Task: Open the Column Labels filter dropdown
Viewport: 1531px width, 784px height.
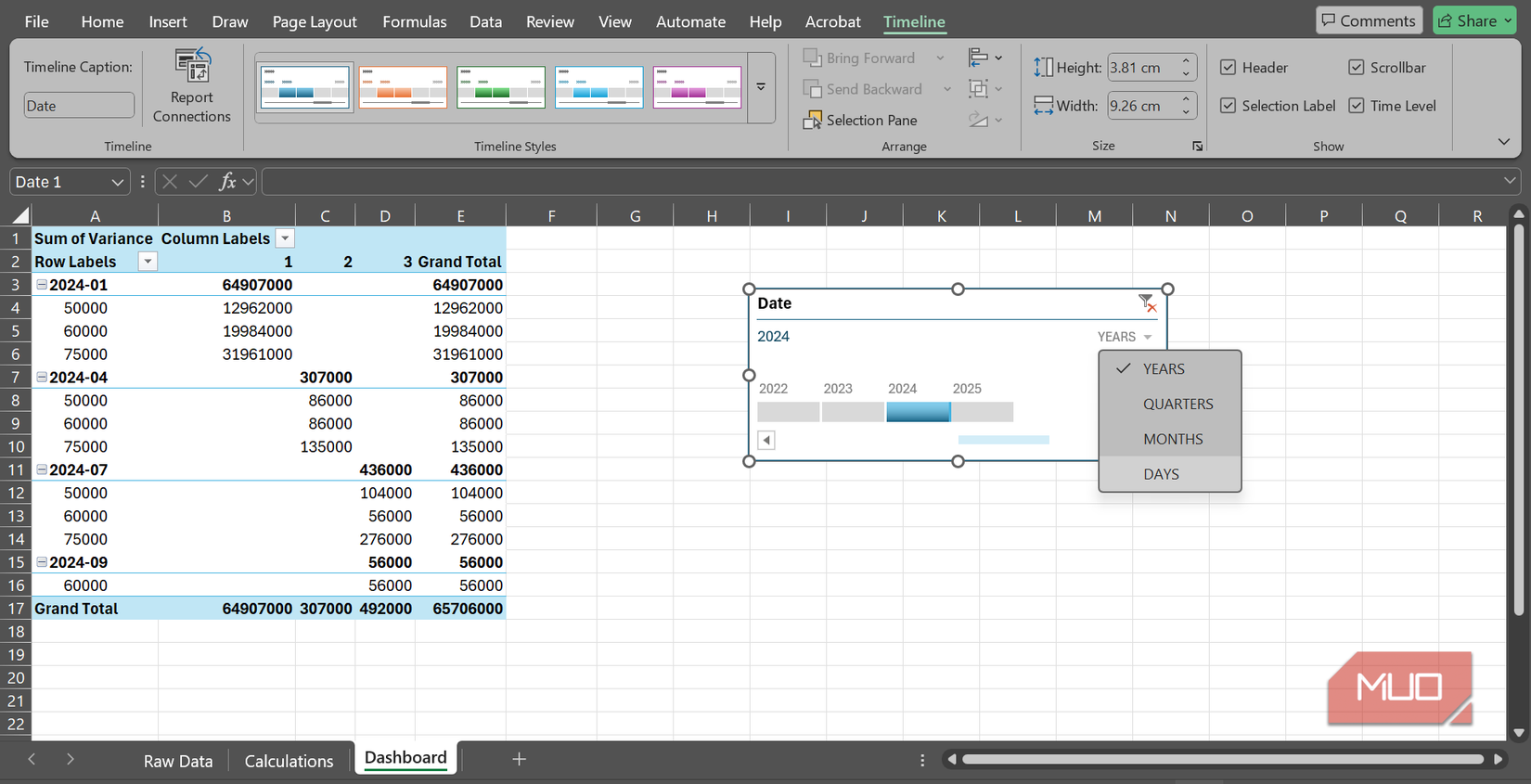Action: 285,238
